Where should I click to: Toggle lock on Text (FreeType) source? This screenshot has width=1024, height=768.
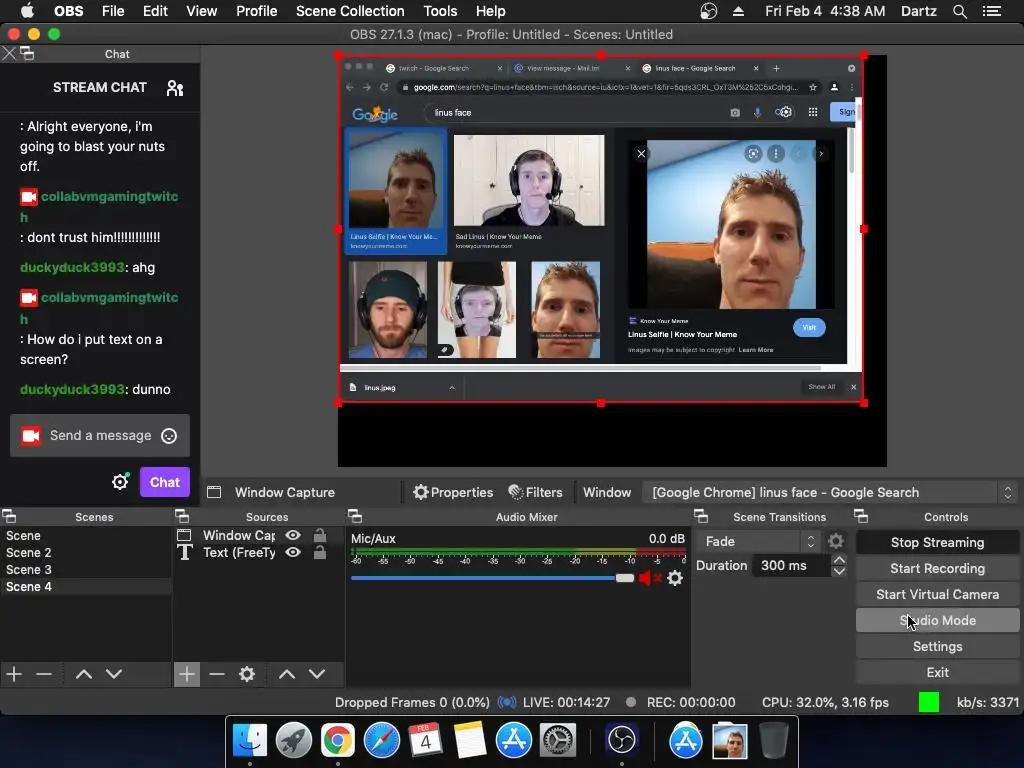click(320, 552)
